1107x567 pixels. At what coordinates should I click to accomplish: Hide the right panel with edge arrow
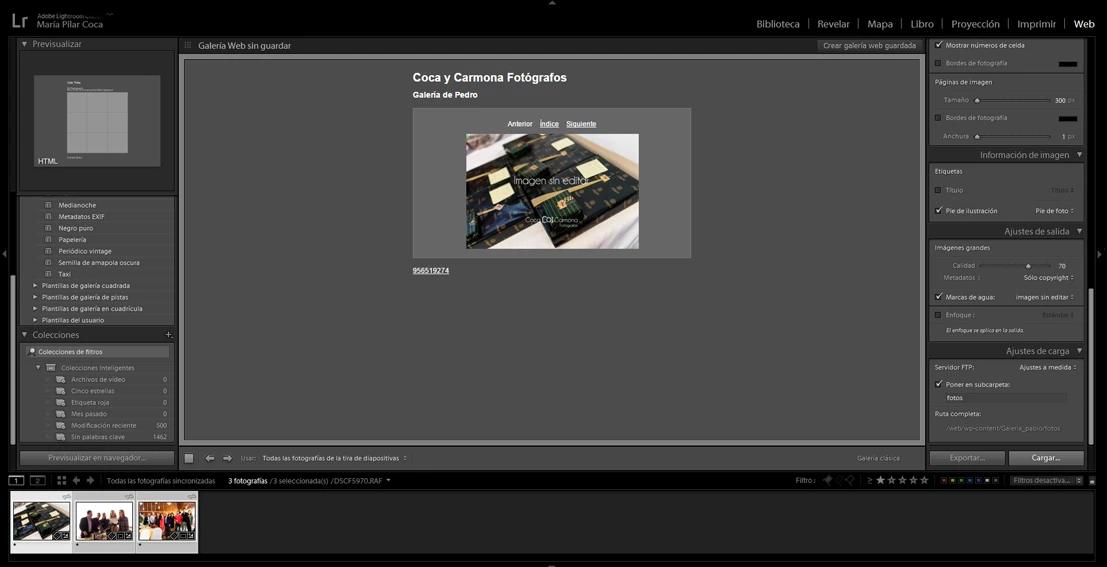[x=1100, y=253]
